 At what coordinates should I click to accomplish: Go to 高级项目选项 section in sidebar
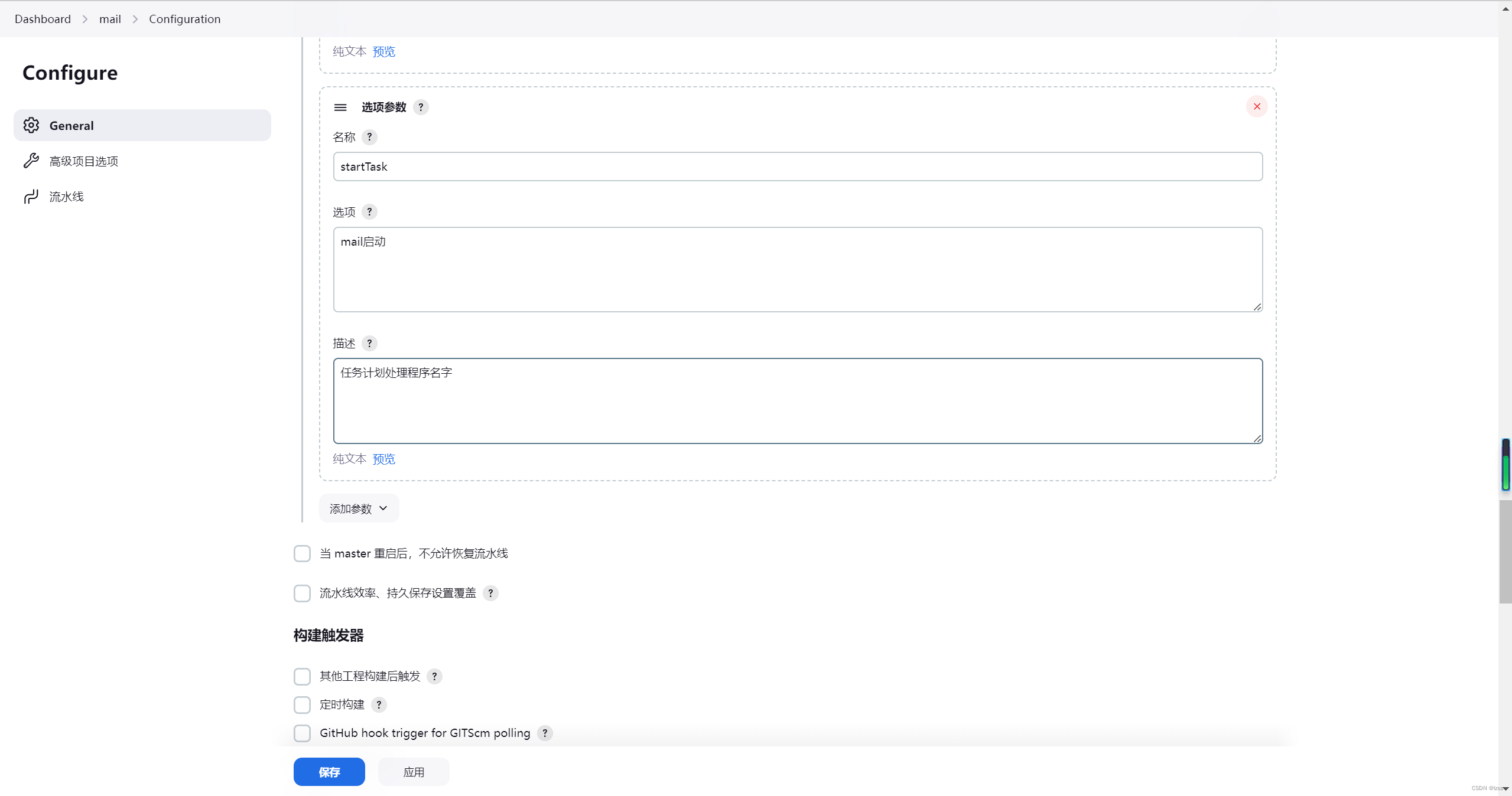click(x=84, y=161)
